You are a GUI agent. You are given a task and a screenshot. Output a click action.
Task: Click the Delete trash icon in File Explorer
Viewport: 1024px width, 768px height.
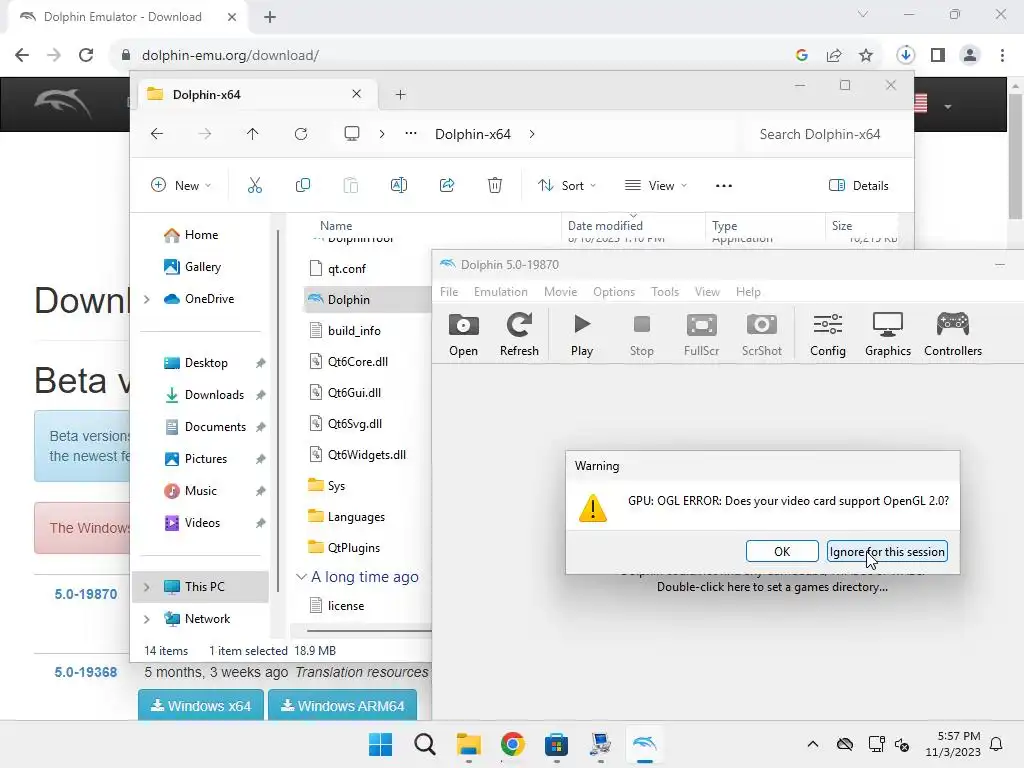click(495, 185)
